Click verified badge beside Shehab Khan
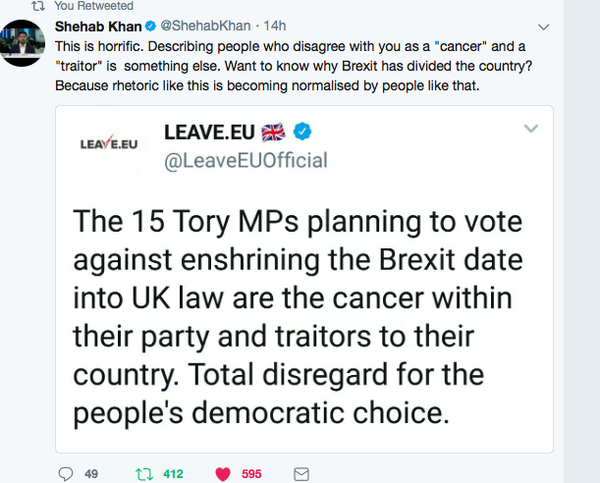 tap(150, 26)
